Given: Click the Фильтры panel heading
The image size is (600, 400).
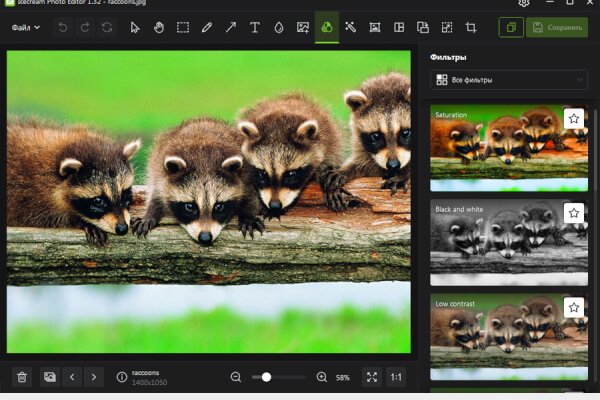Looking at the screenshot, I should coord(448,57).
